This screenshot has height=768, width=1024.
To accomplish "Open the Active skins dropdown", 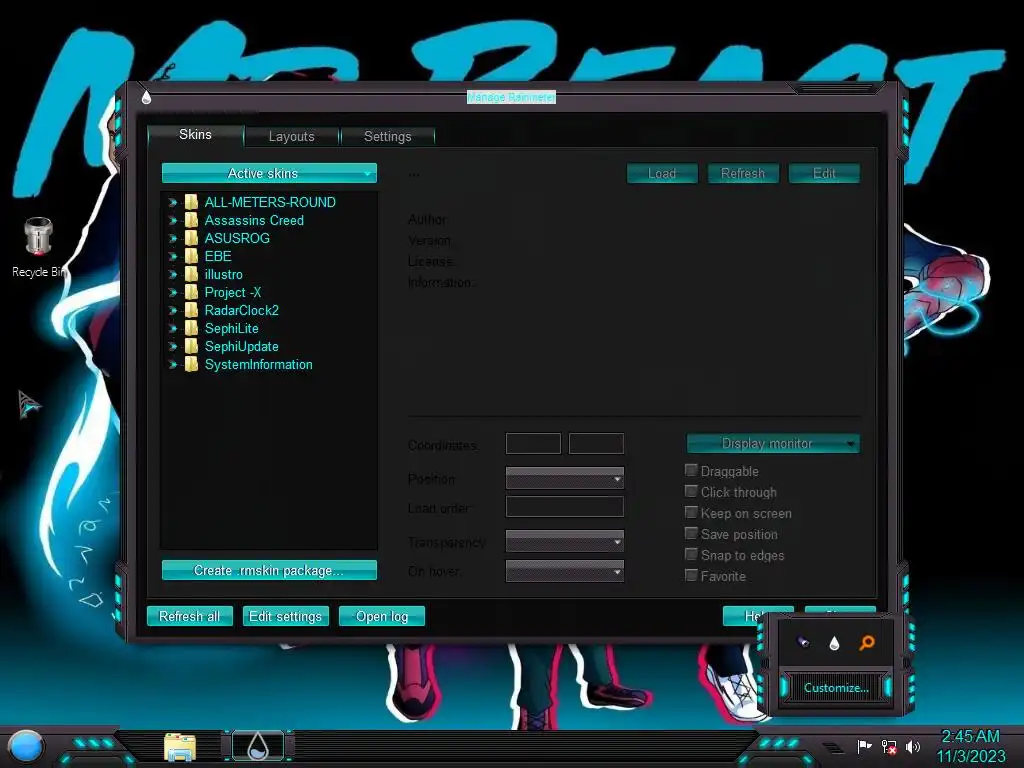I will click(x=269, y=173).
